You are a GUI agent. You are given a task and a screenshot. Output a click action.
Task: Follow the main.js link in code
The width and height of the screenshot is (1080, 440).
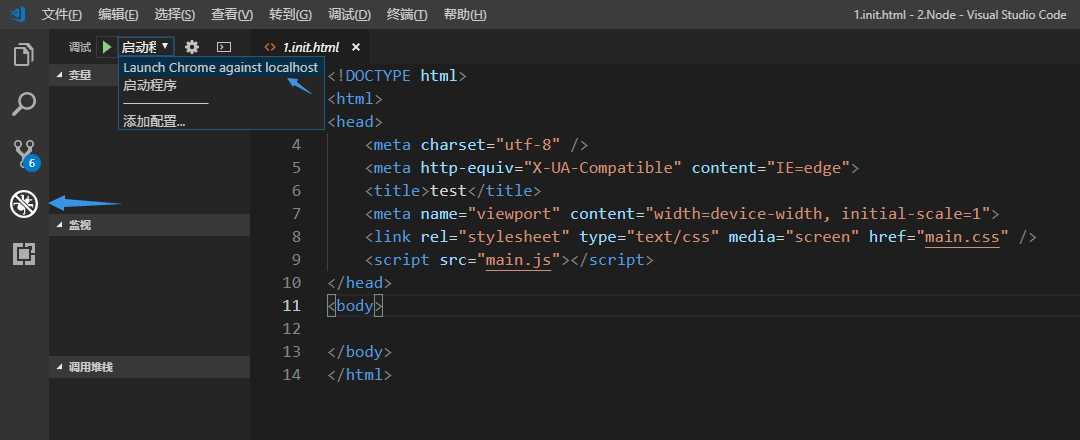click(x=518, y=260)
